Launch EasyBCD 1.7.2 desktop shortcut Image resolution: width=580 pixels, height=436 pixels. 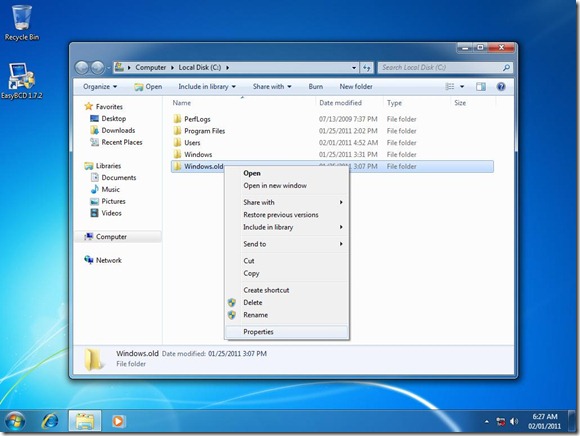pos(21,81)
